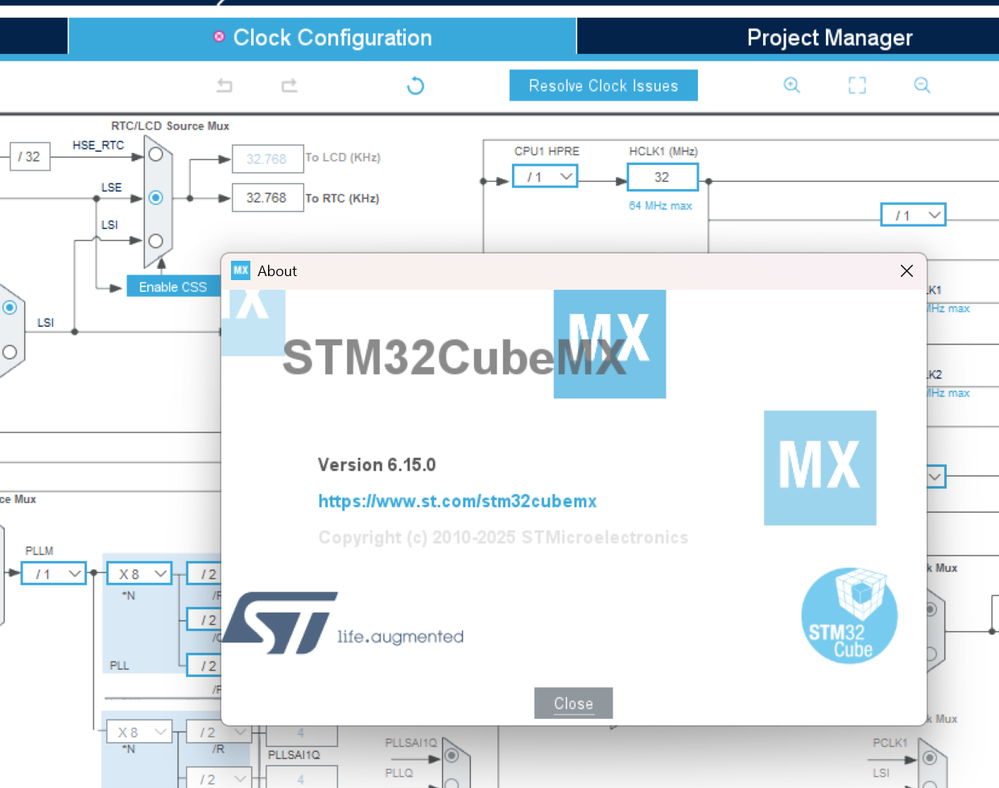
Task: Click Resolve Clock Issues button
Action: (x=603, y=85)
